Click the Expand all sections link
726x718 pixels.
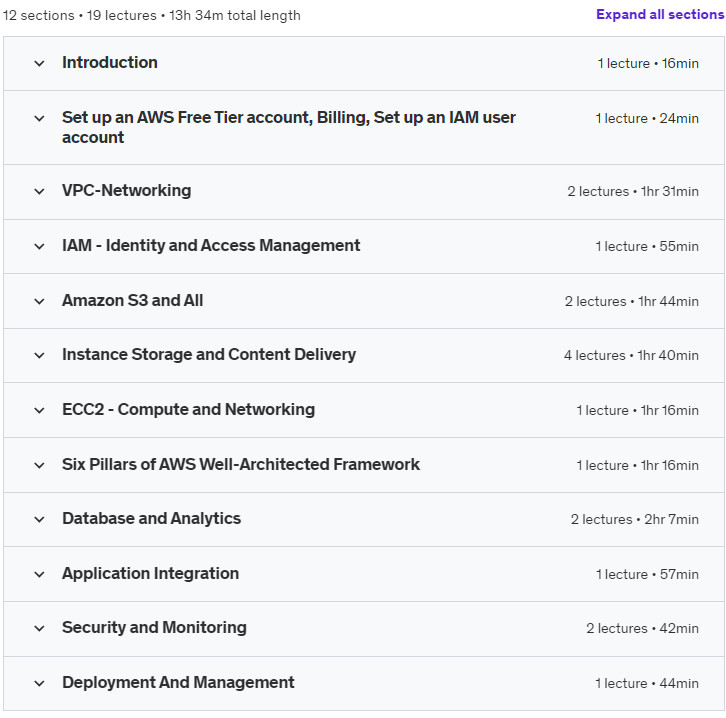[660, 14]
